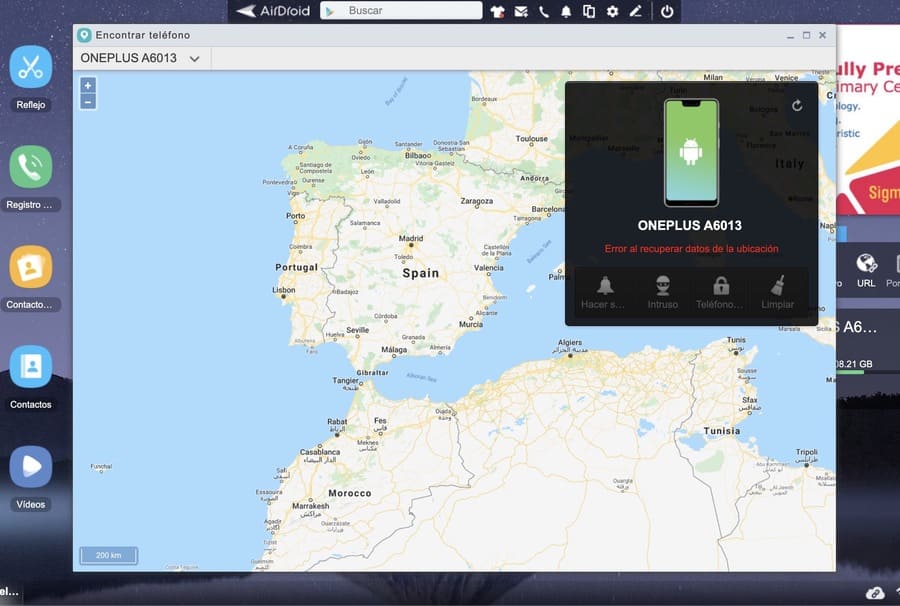Click Porto on the map
Image resolution: width=900 pixels, height=606 pixels.
coord(296,216)
